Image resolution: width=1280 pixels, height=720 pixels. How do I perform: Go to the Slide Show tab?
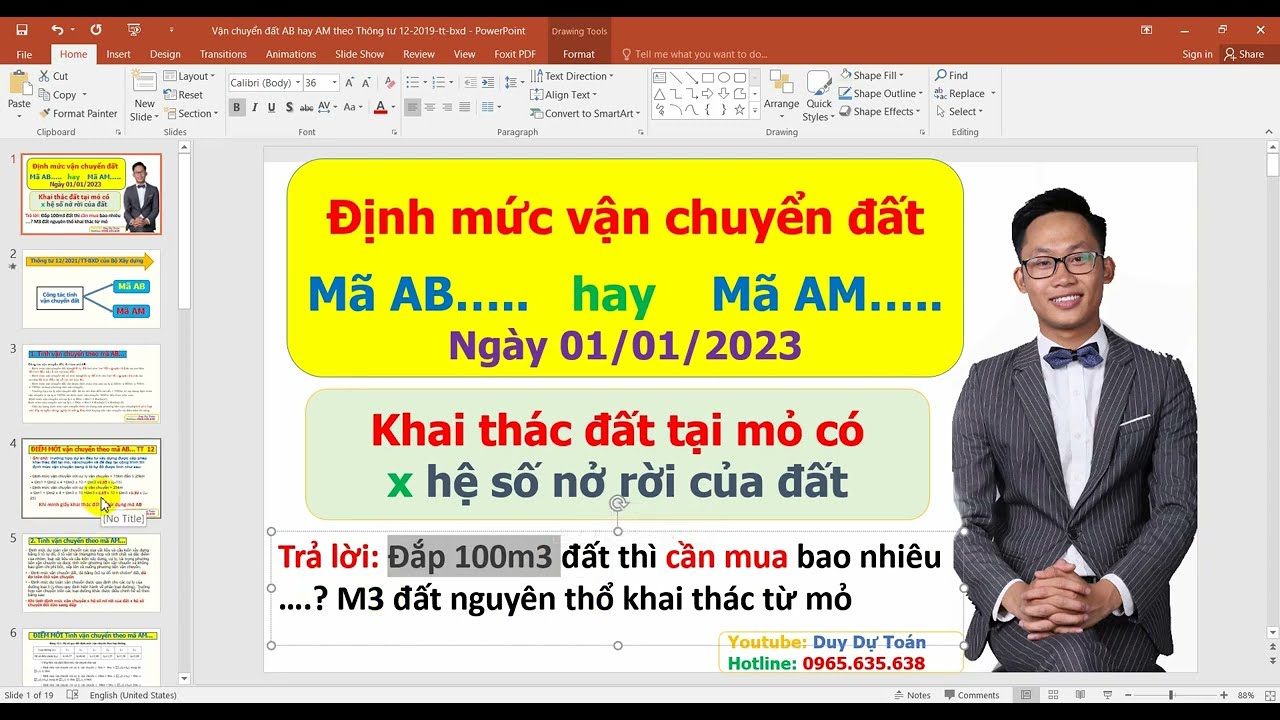click(359, 54)
